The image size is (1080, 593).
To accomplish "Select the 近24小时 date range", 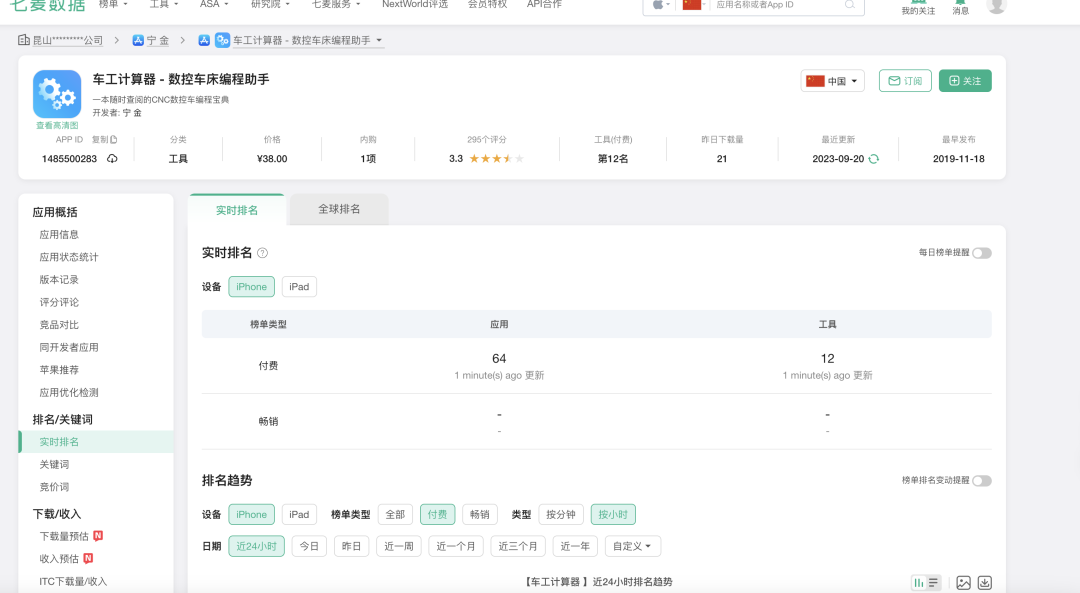I will pyautogui.click(x=256, y=546).
